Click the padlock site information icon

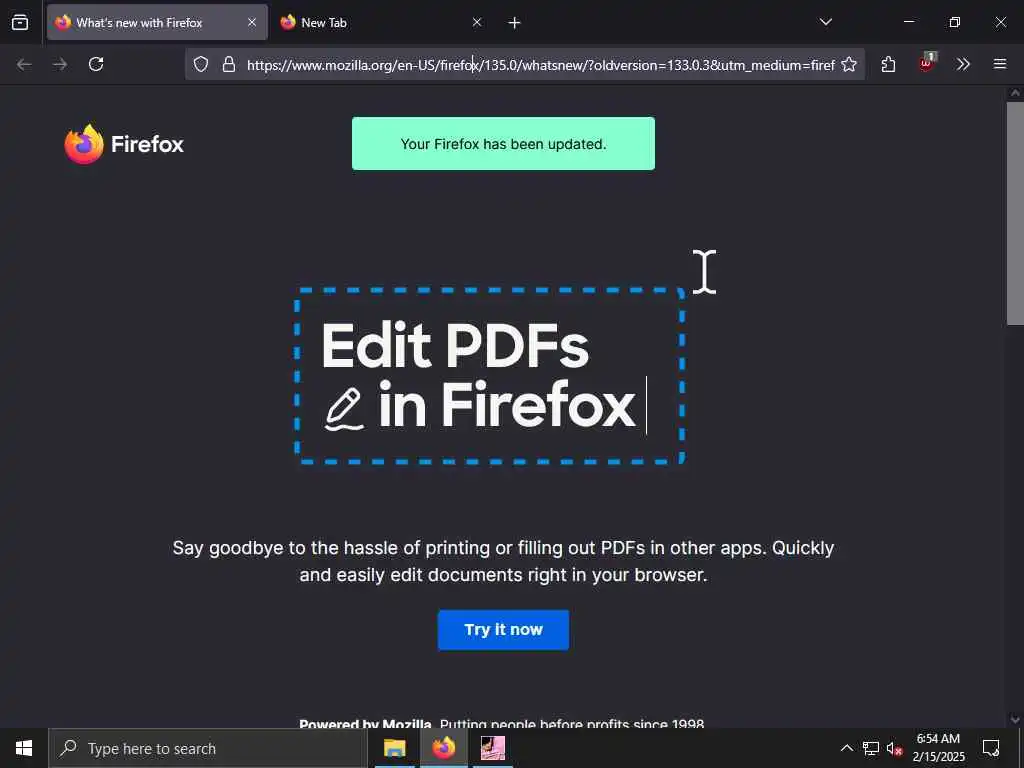(x=229, y=64)
